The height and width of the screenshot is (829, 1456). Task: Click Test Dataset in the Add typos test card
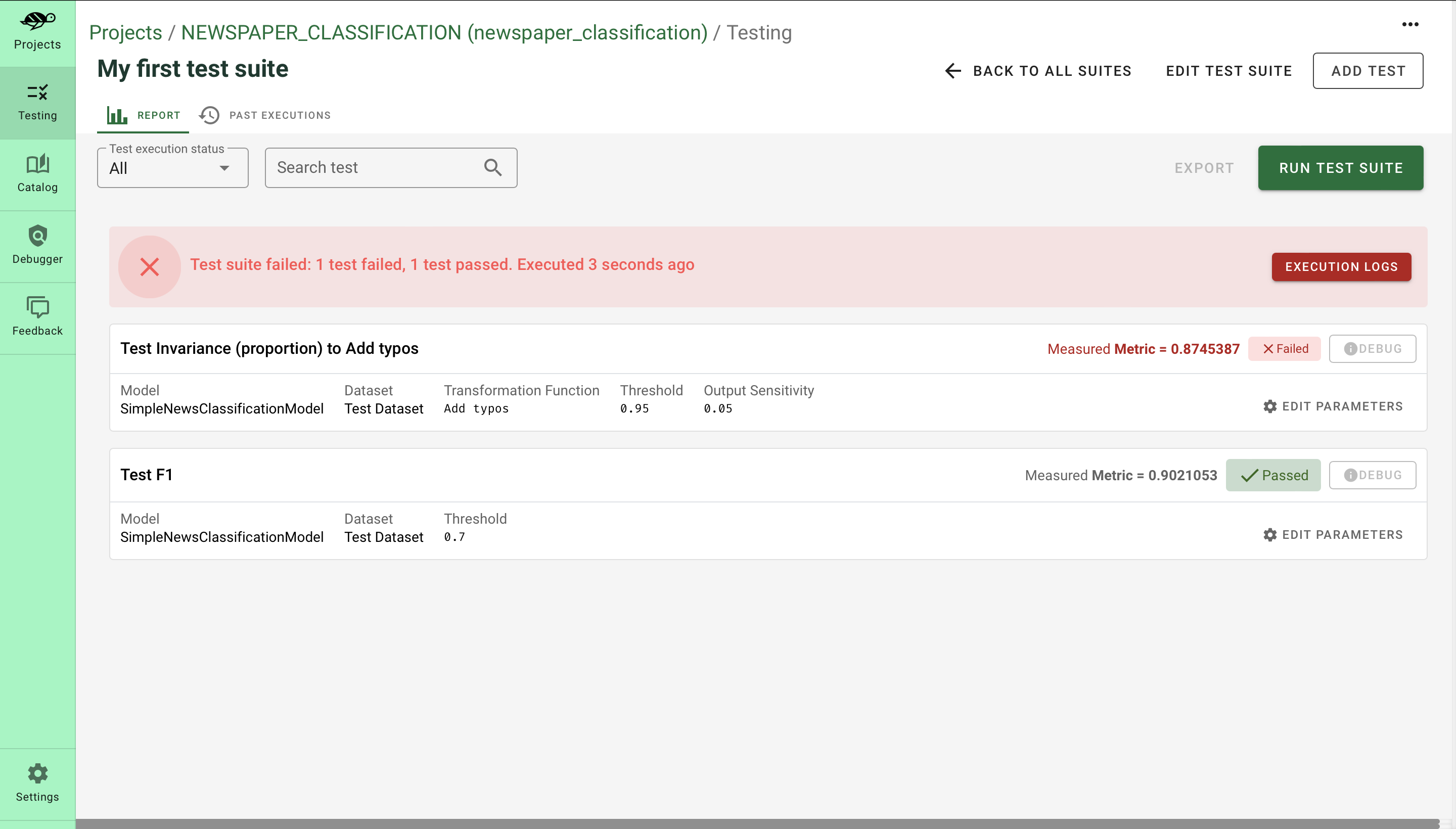(384, 408)
